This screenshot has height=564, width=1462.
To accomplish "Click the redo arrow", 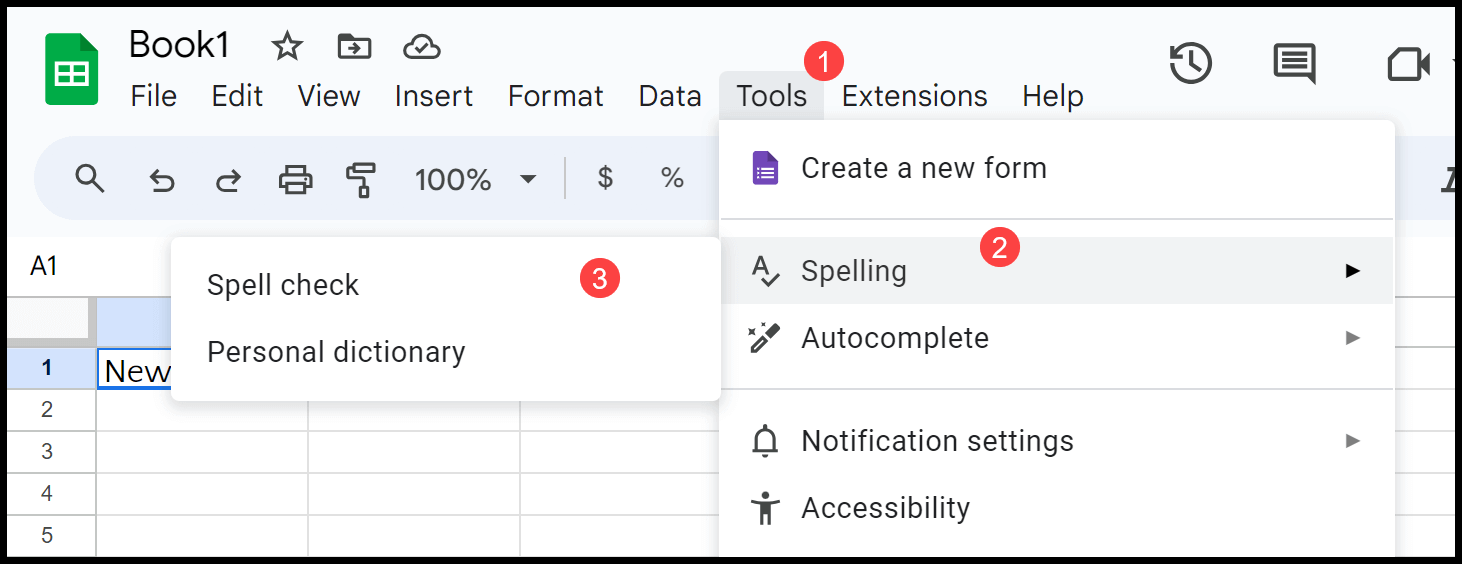I will tap(229, 180).
